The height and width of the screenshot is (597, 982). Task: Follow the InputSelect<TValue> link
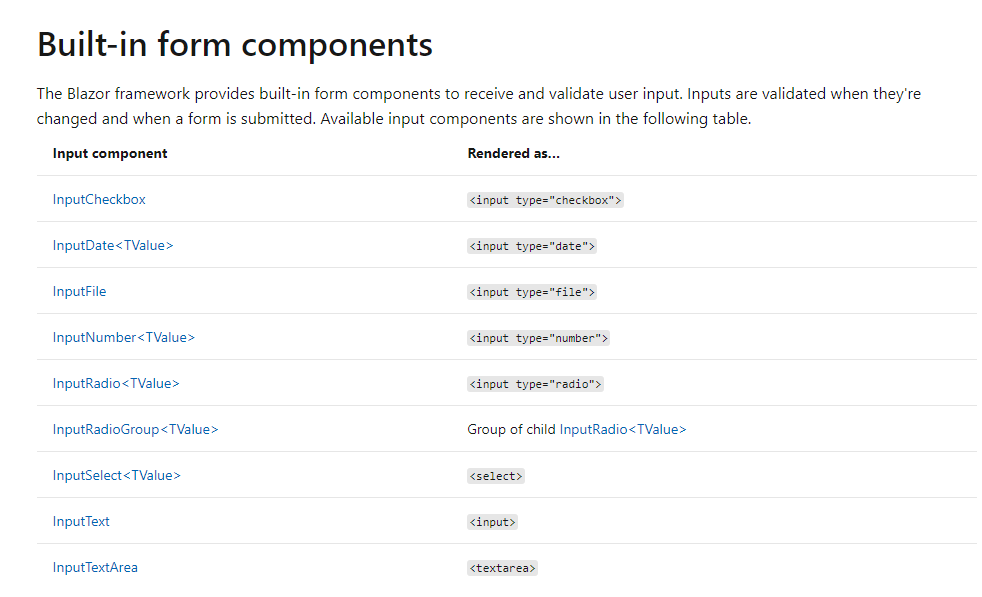coord(117,476)
